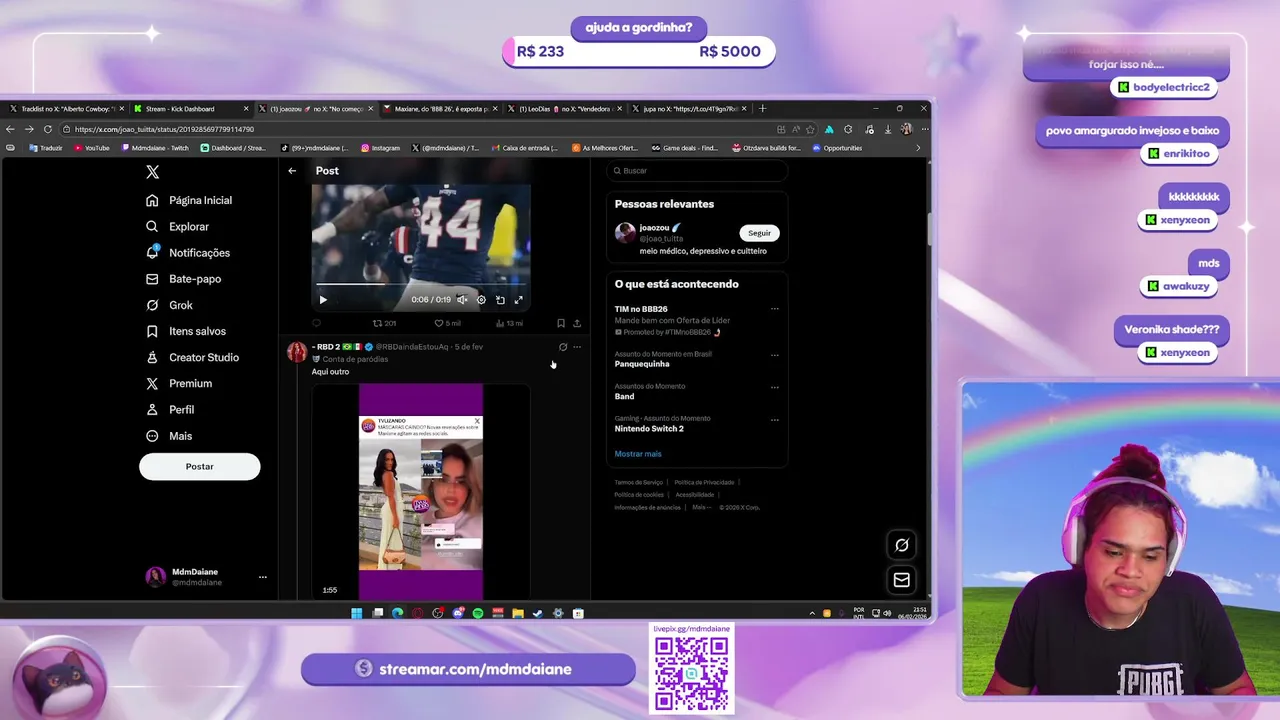
Task: Switch to LeoDias no X tab
Action: (x=563, y=109)
